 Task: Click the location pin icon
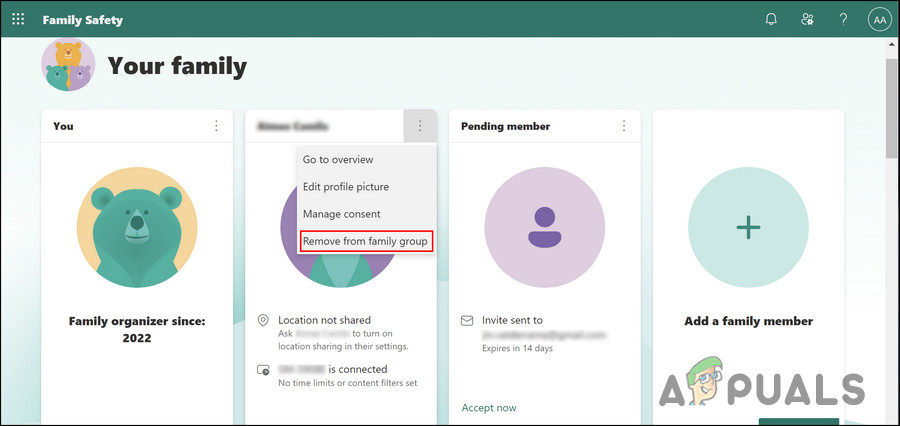coord(263,320)
